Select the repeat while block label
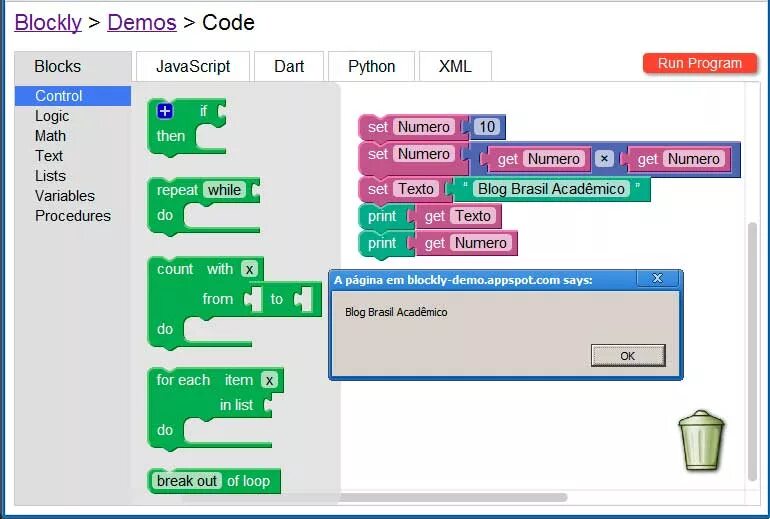 (x=177, y=190)
